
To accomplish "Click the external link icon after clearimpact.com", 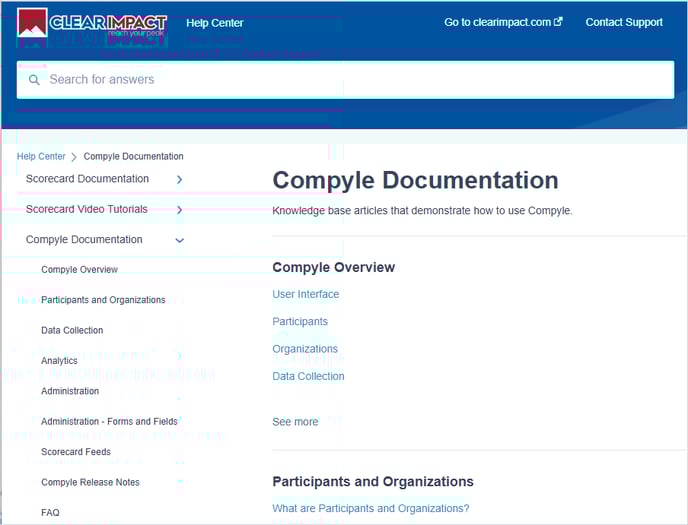I will [x=558, y=21].
